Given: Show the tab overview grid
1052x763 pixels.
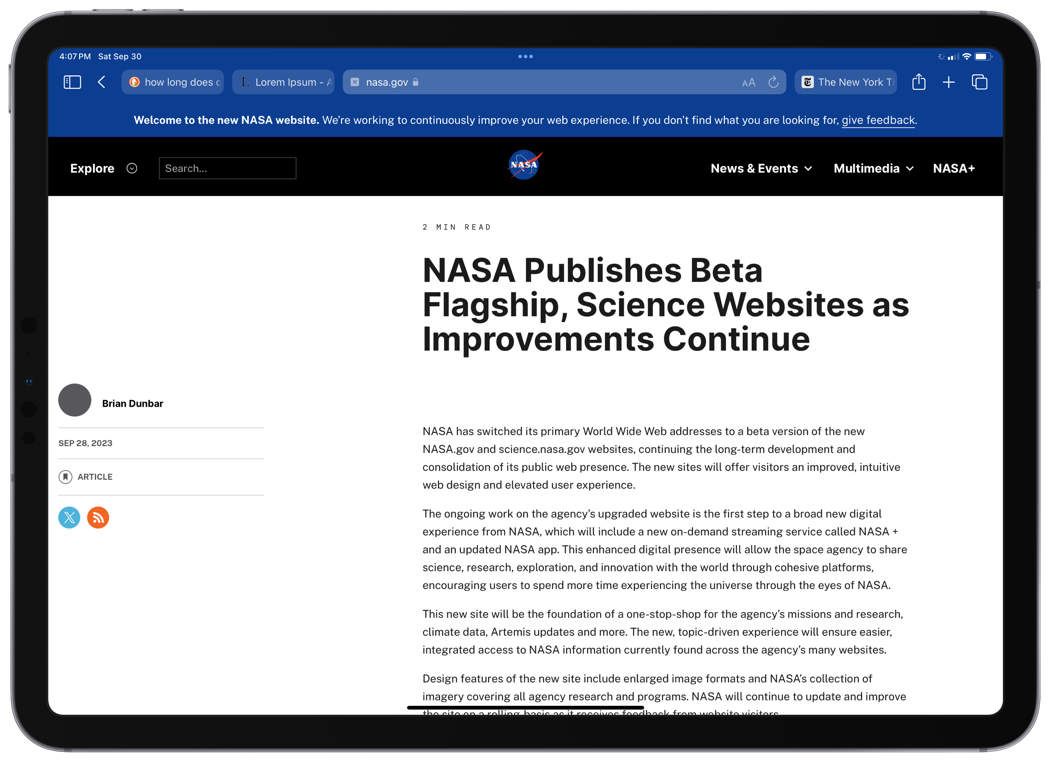Looking at the screenshot, I should (979, 82).
